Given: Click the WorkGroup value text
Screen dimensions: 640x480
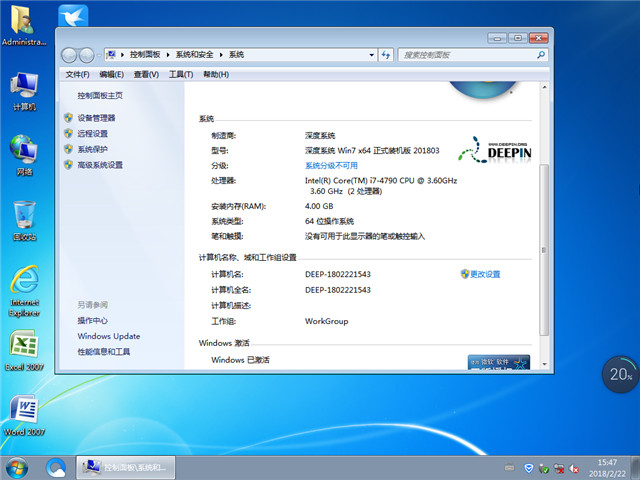Looking at the screenshot, I should [x=327, y=321].
